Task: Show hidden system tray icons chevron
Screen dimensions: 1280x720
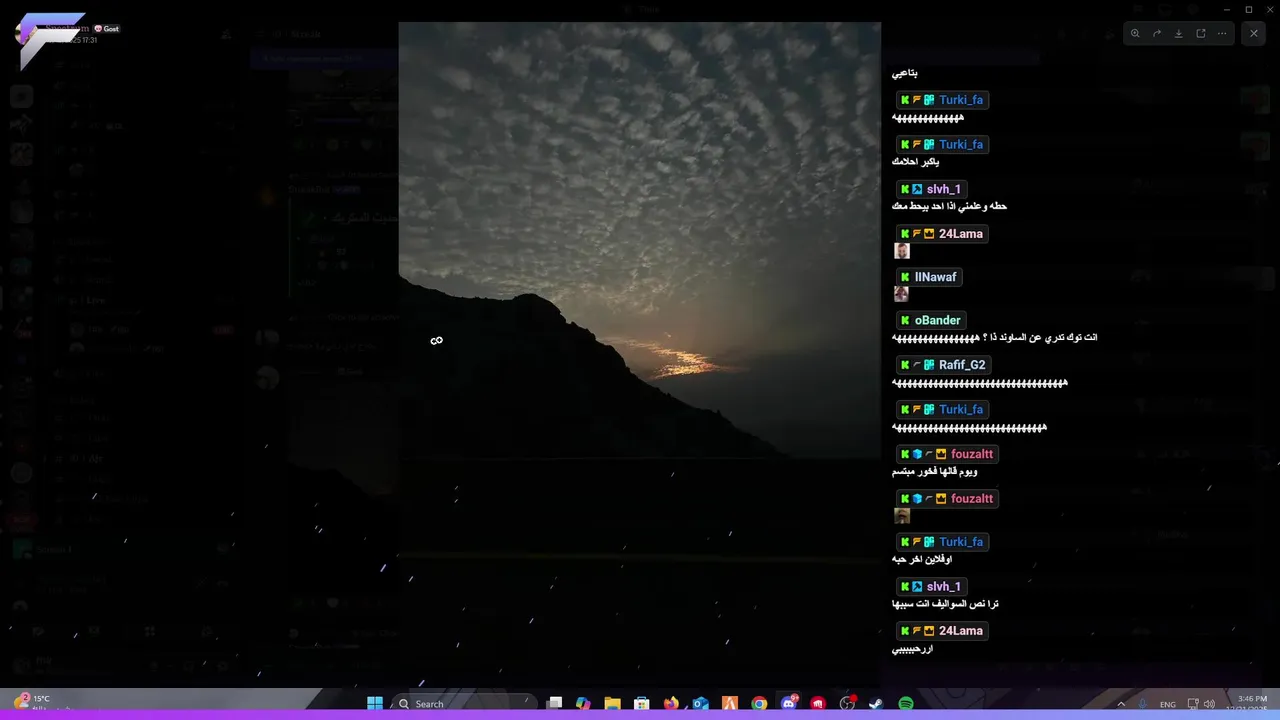Action: [x=1121, y=704]
